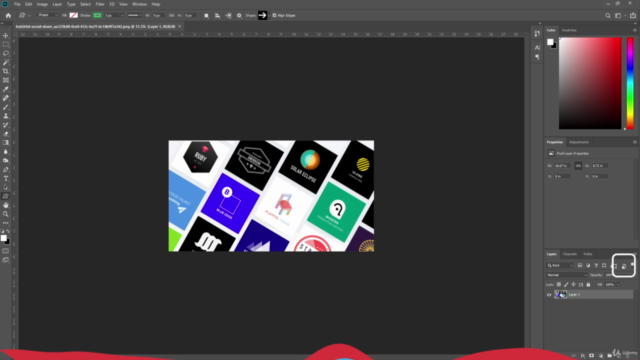Open the Normal blend mode dropdown

[x=567, y=275]
